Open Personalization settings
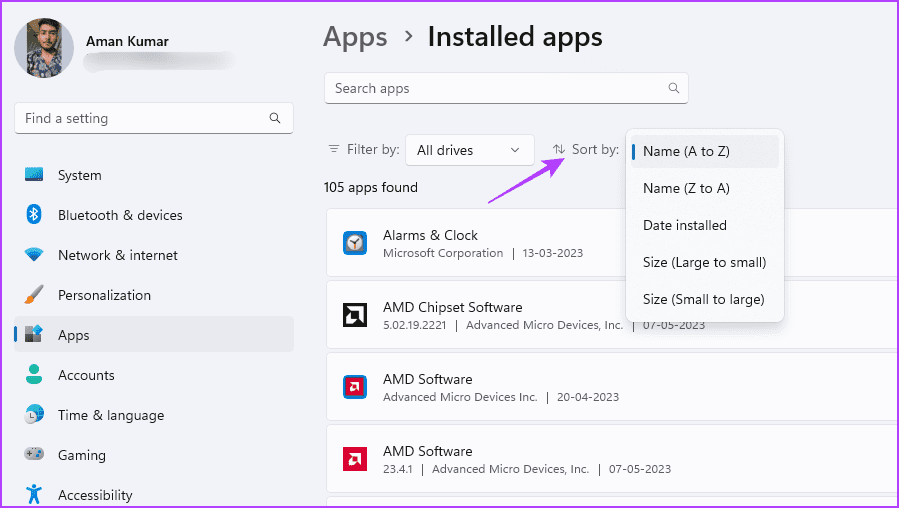 coord(154,295)
